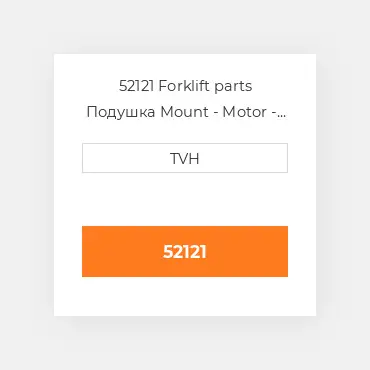
Task: Click the word 'Motor' in the description
Action: (245, 112)
